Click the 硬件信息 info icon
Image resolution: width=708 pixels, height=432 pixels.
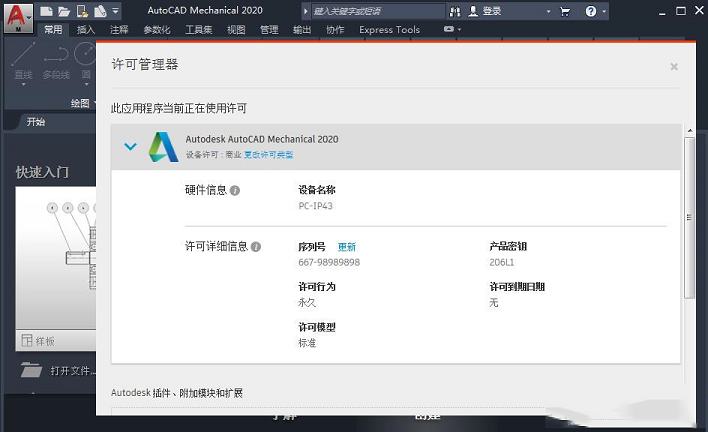click(235, 190)
